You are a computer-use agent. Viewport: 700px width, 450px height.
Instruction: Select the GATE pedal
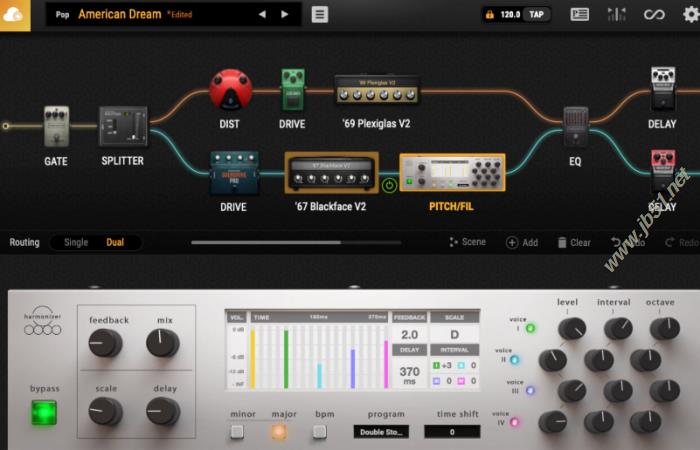click(x=56, y=126)
